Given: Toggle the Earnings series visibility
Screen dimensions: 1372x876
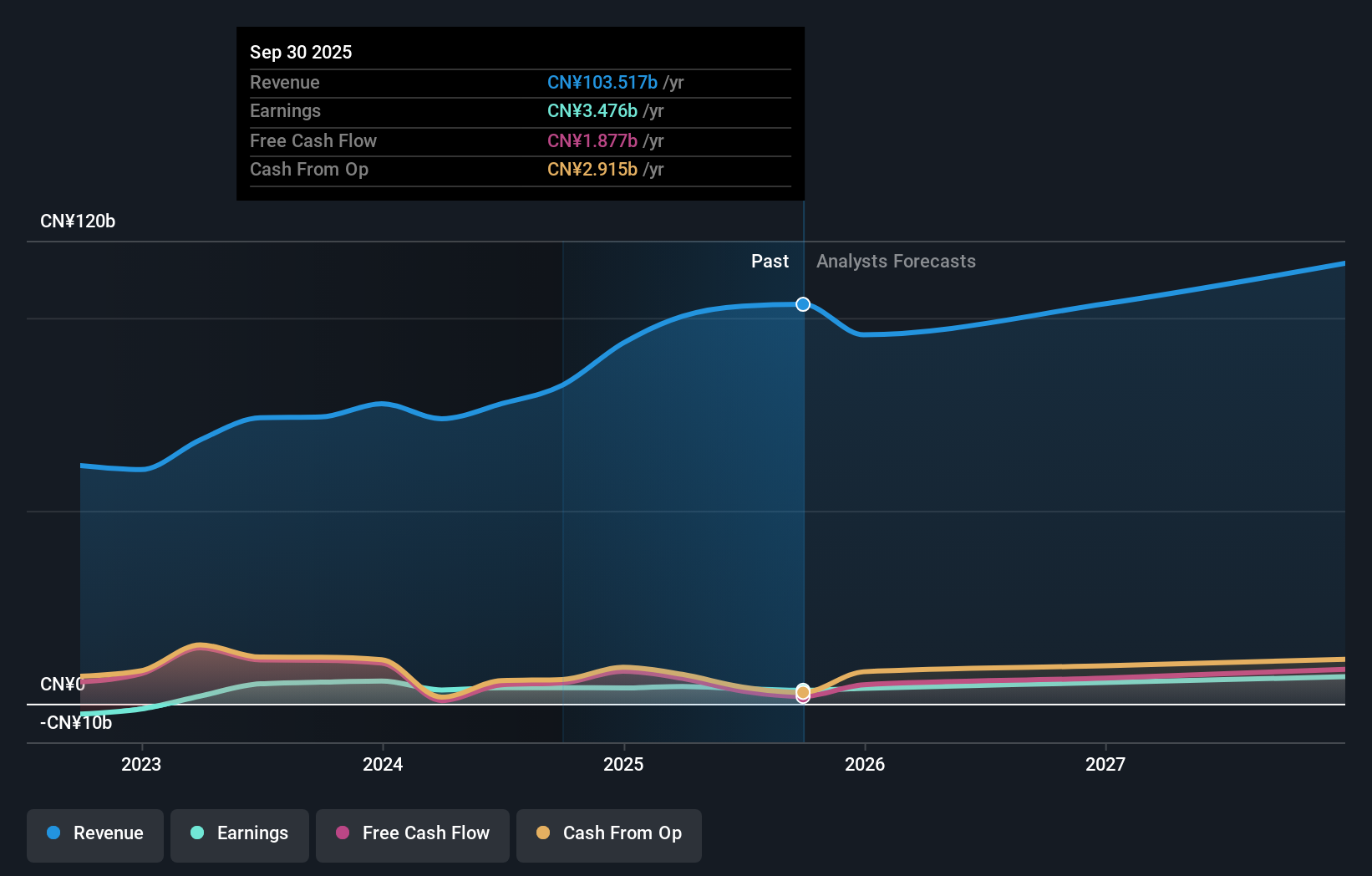Looking at the screenshot, I should [239, 835].
